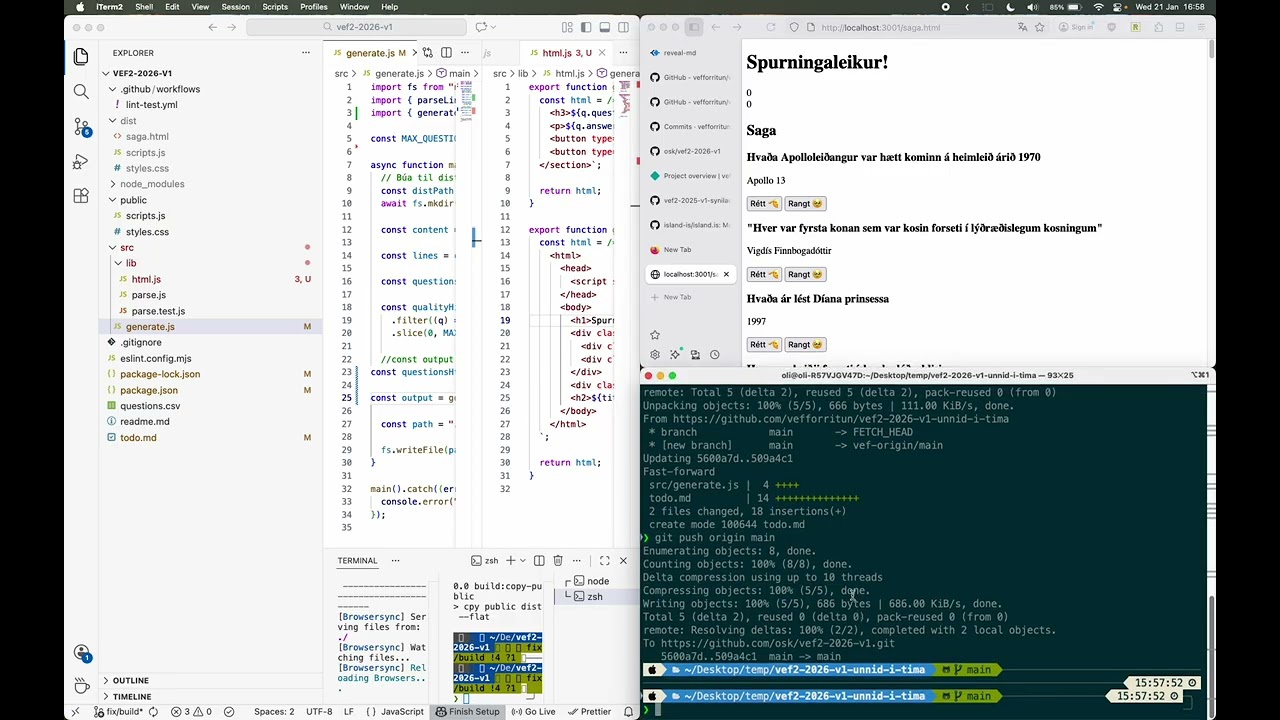This screenshot has width=1280, height=720.
Task: Kill the VS Code terminal with trash icon
Action: pyautogui.click(x=558, y=560)
